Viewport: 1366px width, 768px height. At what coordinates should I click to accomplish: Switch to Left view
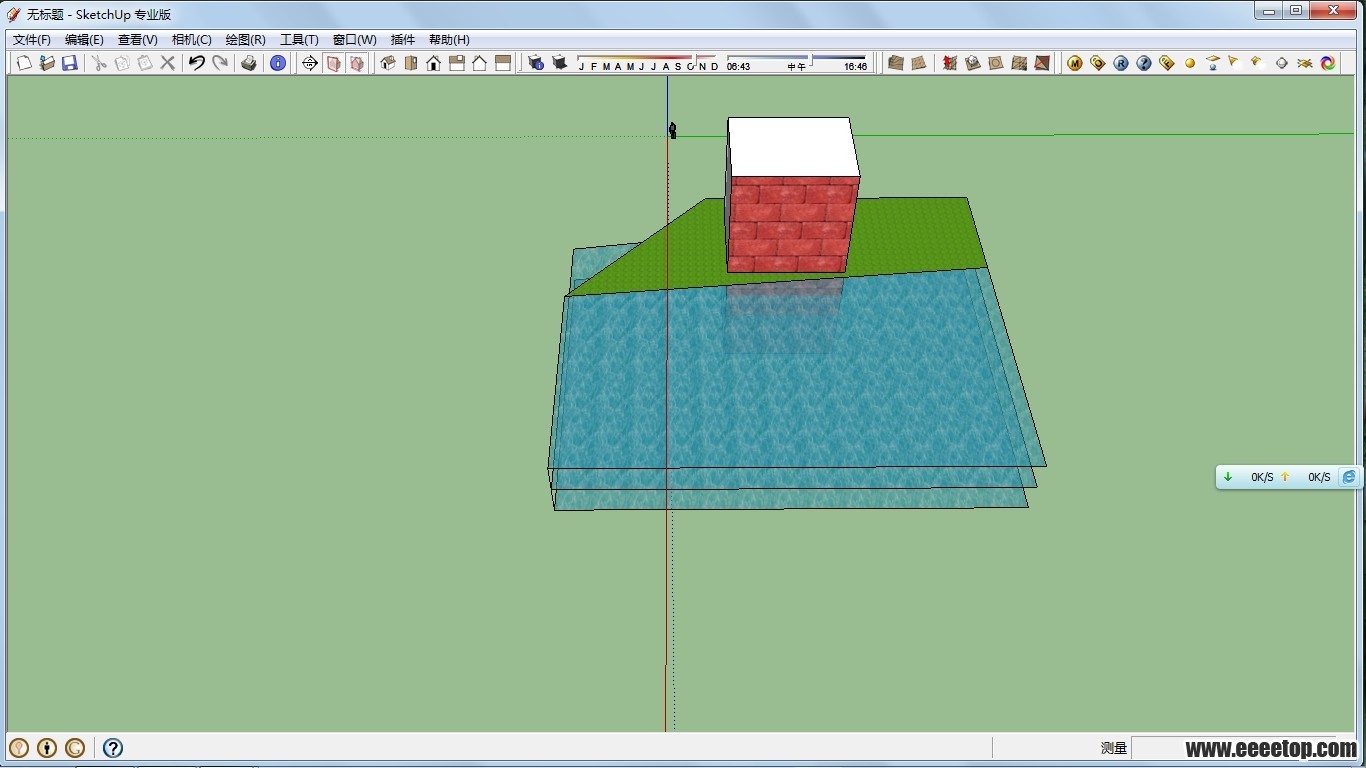(x=503, y=63)
